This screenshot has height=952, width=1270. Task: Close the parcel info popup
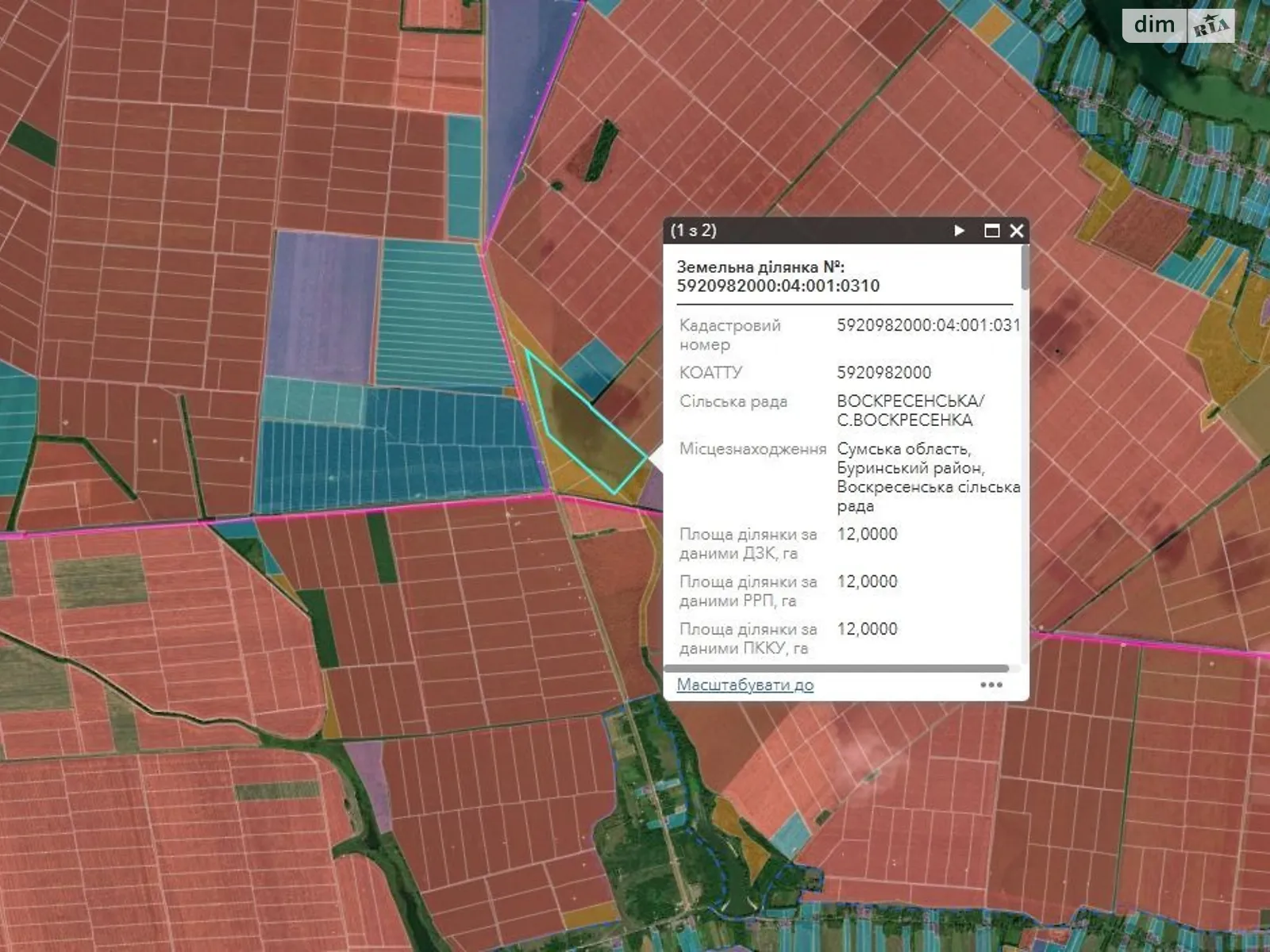point(1016,231)
